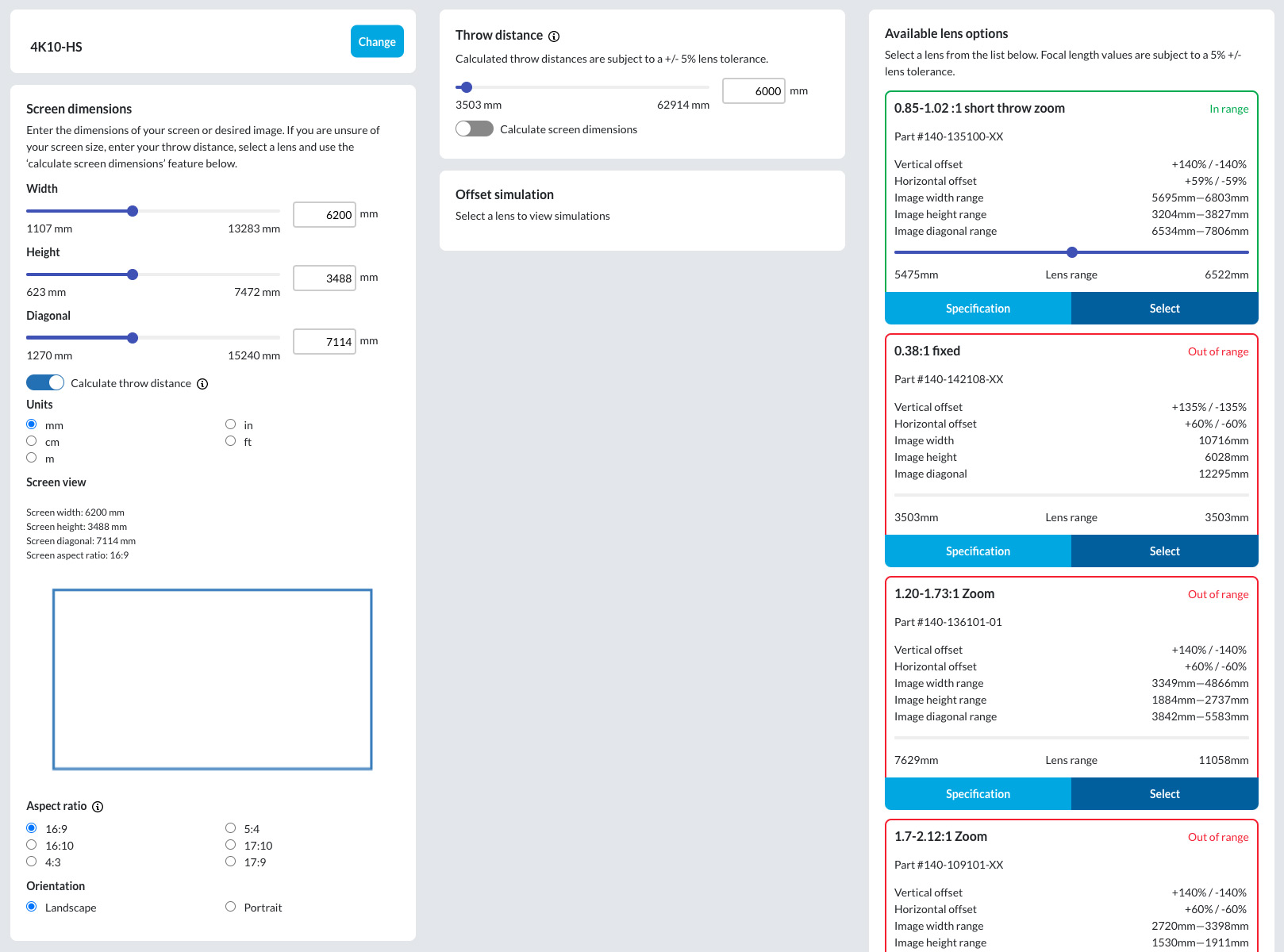Choose inches as the unit
This screenshot has height=952, width=1284.
pos(230,424)
